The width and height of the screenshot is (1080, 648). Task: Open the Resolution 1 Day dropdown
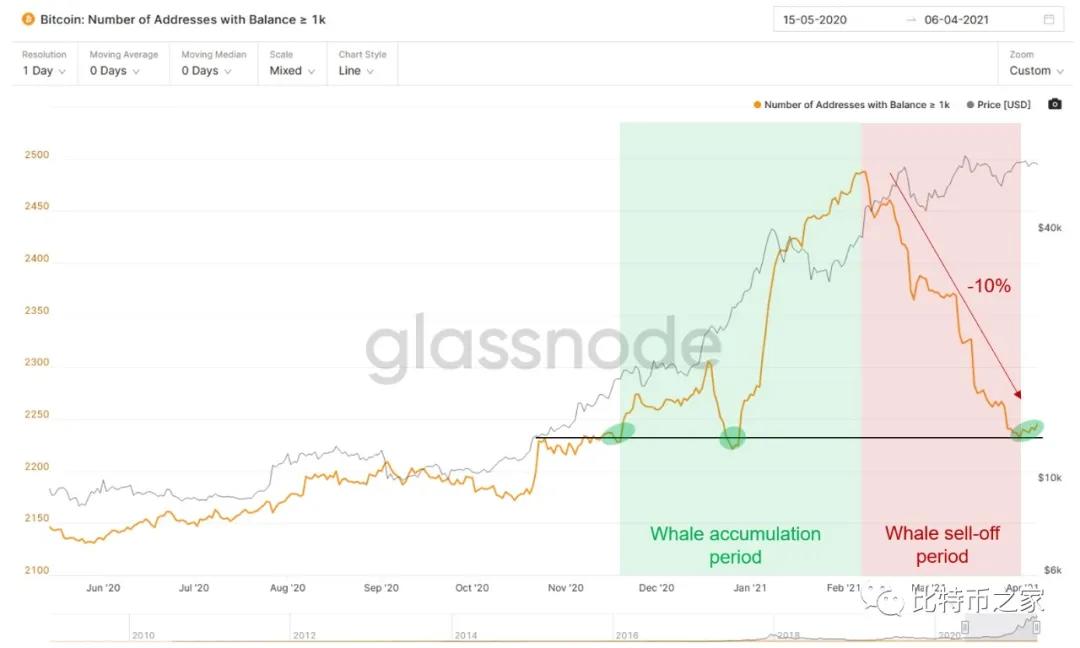point(45,71)
